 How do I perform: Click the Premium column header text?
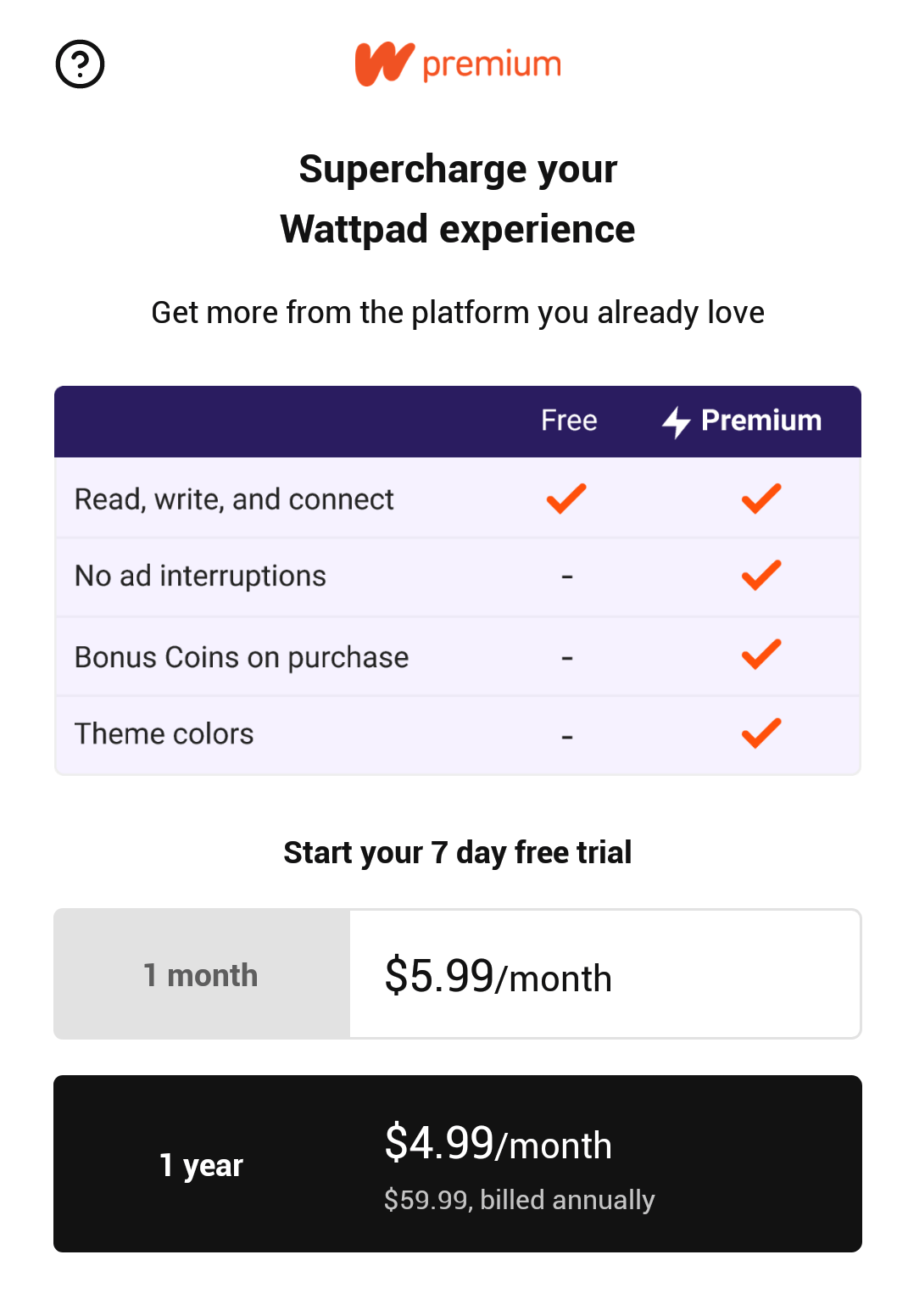coord(761,421)
